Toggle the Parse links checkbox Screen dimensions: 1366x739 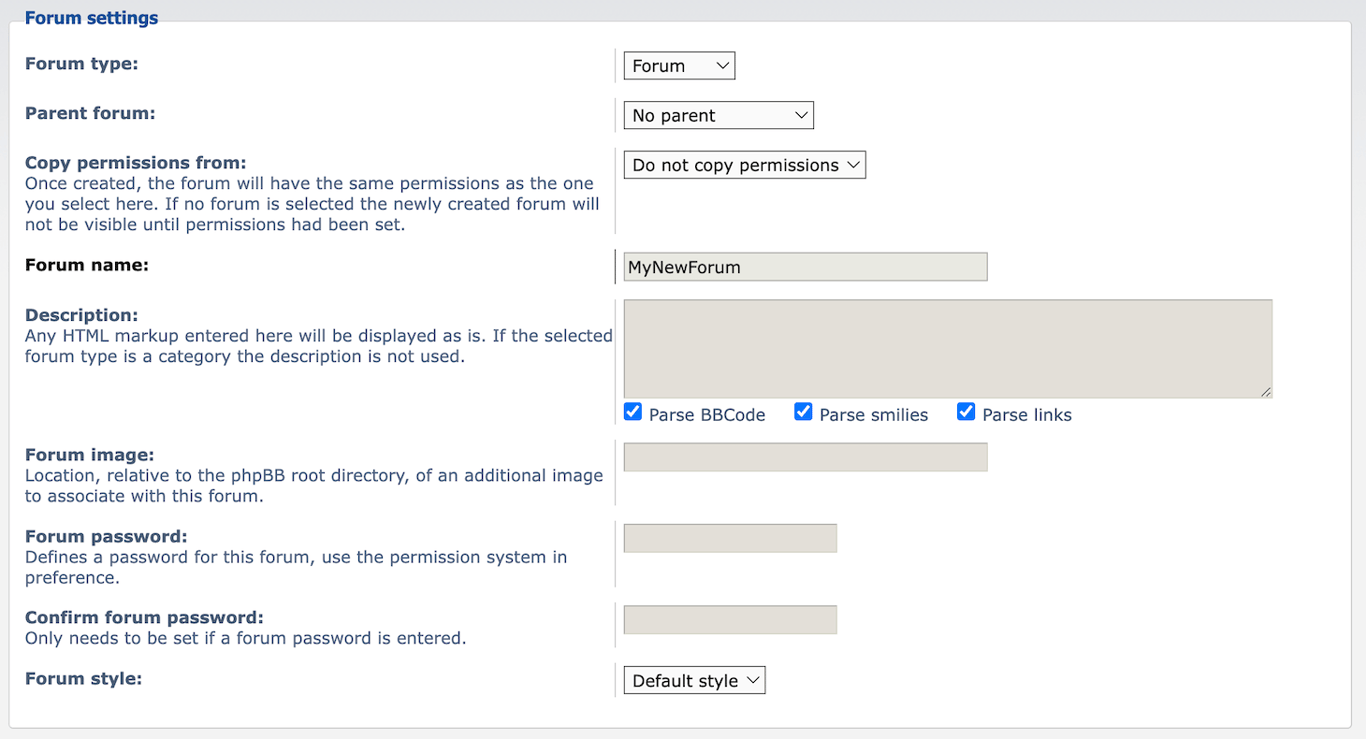pos(965,410)
